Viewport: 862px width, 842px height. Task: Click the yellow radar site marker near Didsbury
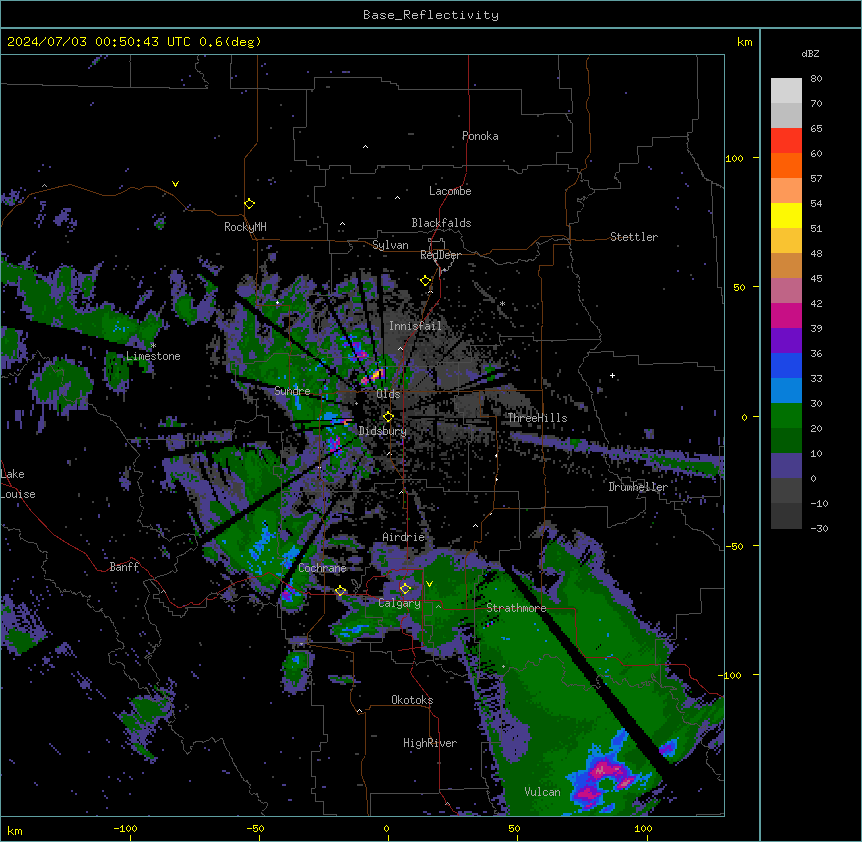coord(388,417)
